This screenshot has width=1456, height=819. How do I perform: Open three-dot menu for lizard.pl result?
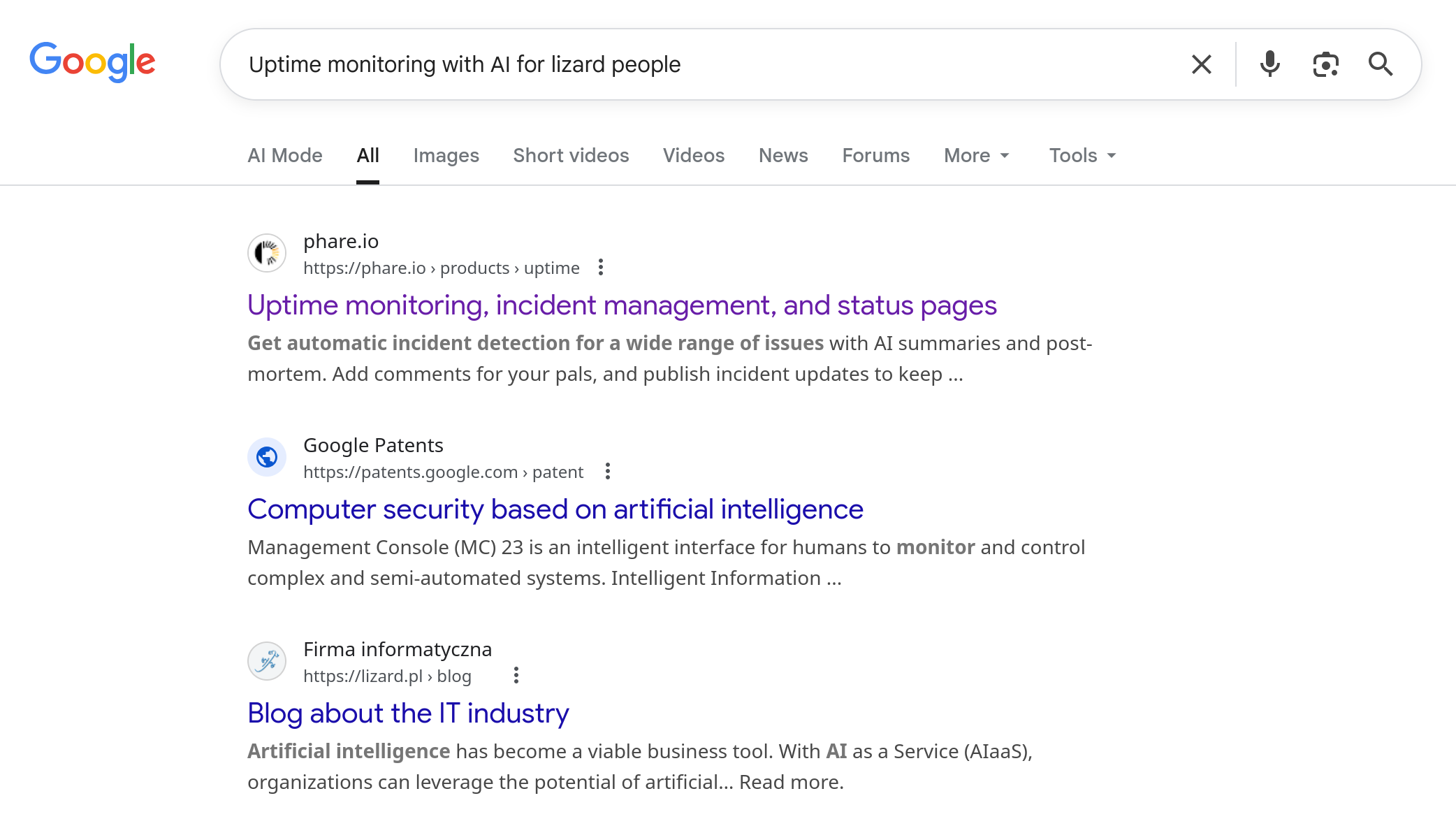tap(516, 676)
